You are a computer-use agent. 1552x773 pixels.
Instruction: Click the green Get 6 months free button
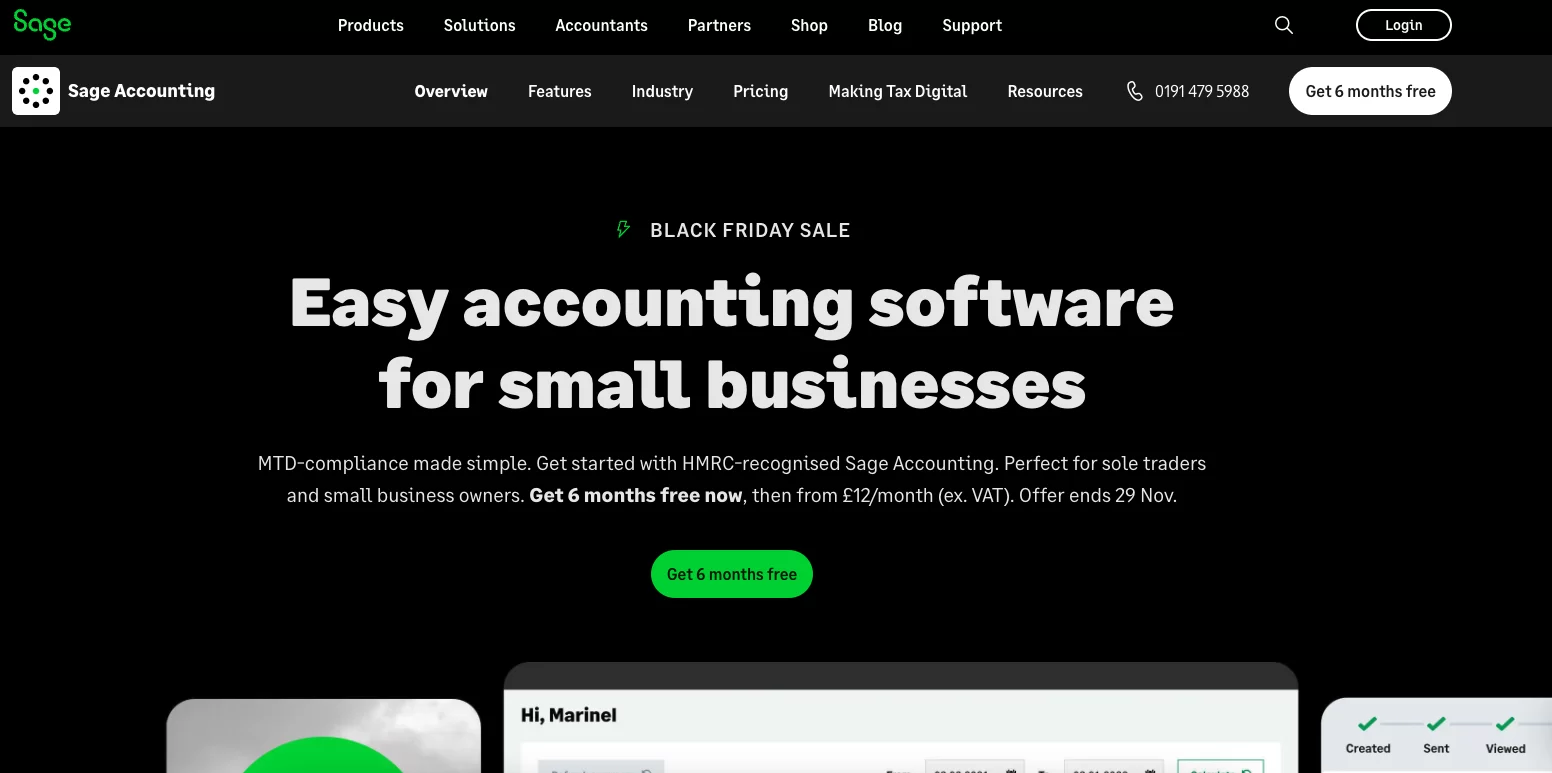click(x=732, y=574)
